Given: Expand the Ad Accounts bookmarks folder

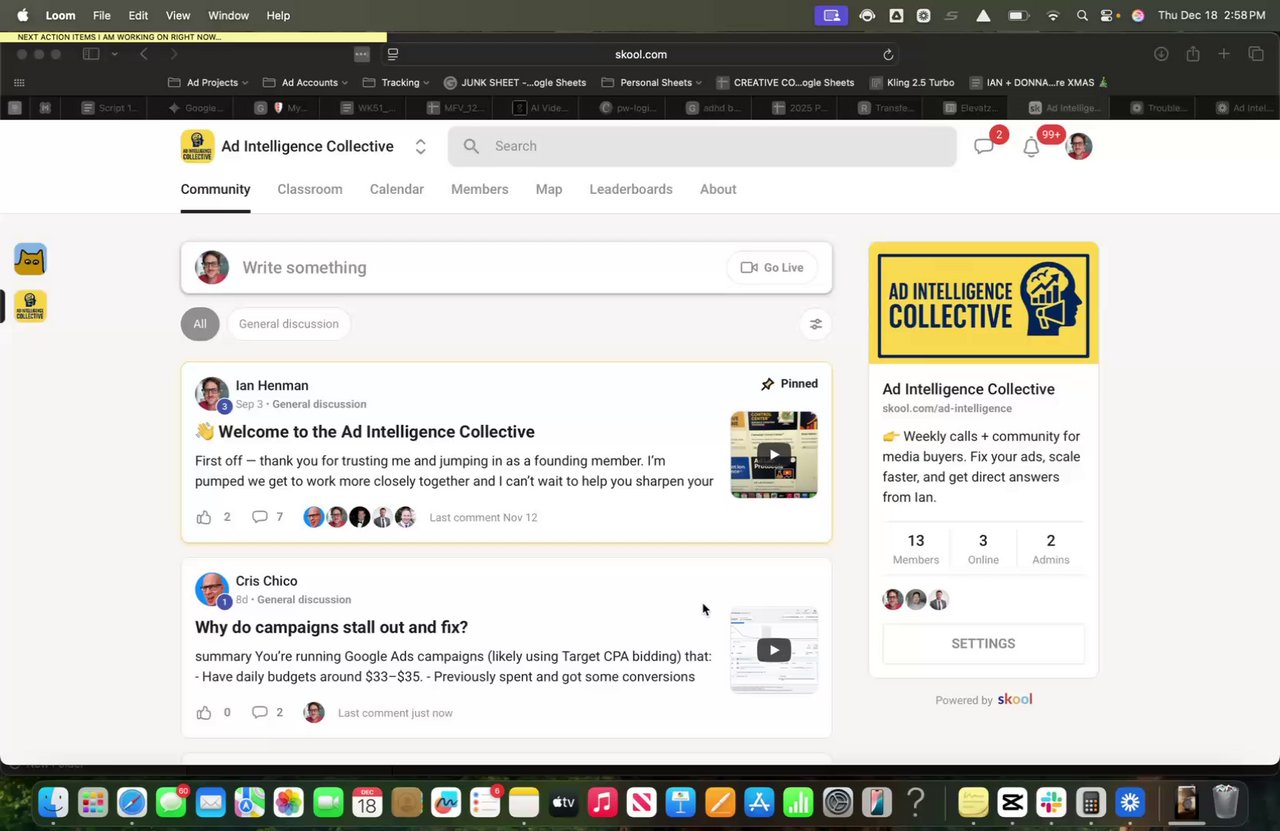Looking at the screenshot, I should 305,83.
